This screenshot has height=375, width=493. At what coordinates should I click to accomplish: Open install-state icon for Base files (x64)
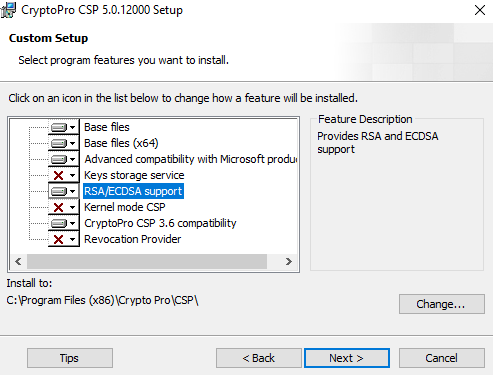click(64, 143)
